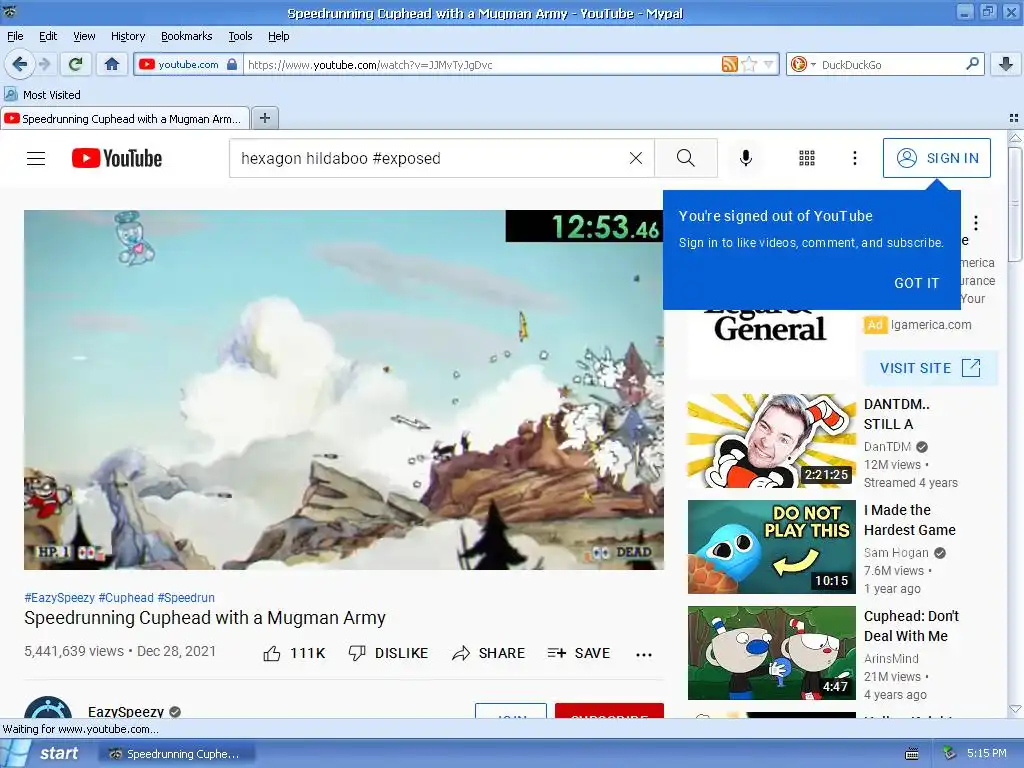This screenshot has width=1024, height=768.
Task: Click the YouTube search magnifier button
Action: pyautogui.click(x=686, y=158)
